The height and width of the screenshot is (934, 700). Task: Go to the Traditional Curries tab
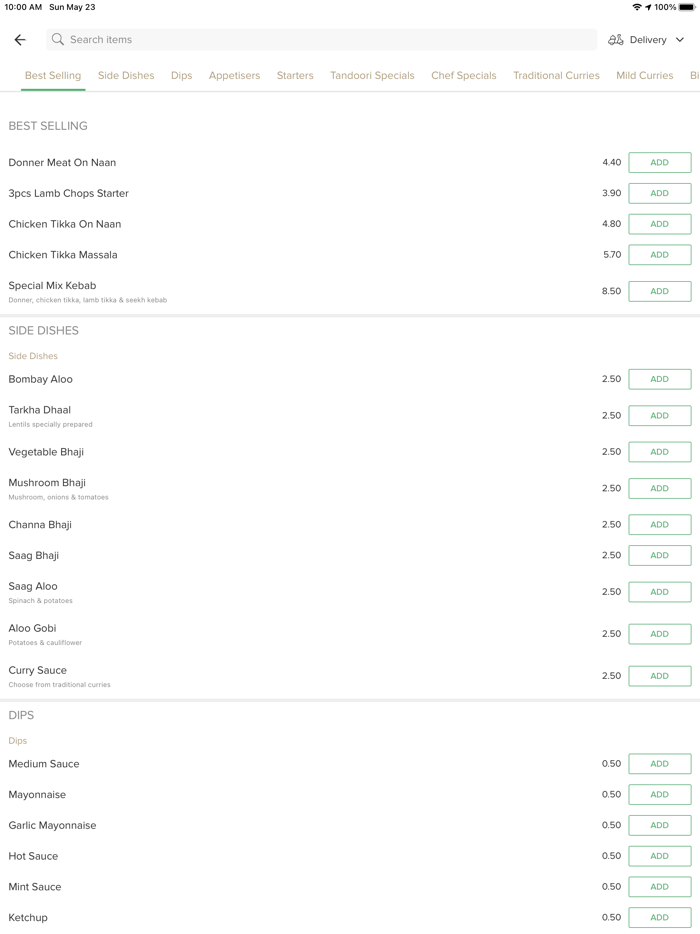point(556,76)
